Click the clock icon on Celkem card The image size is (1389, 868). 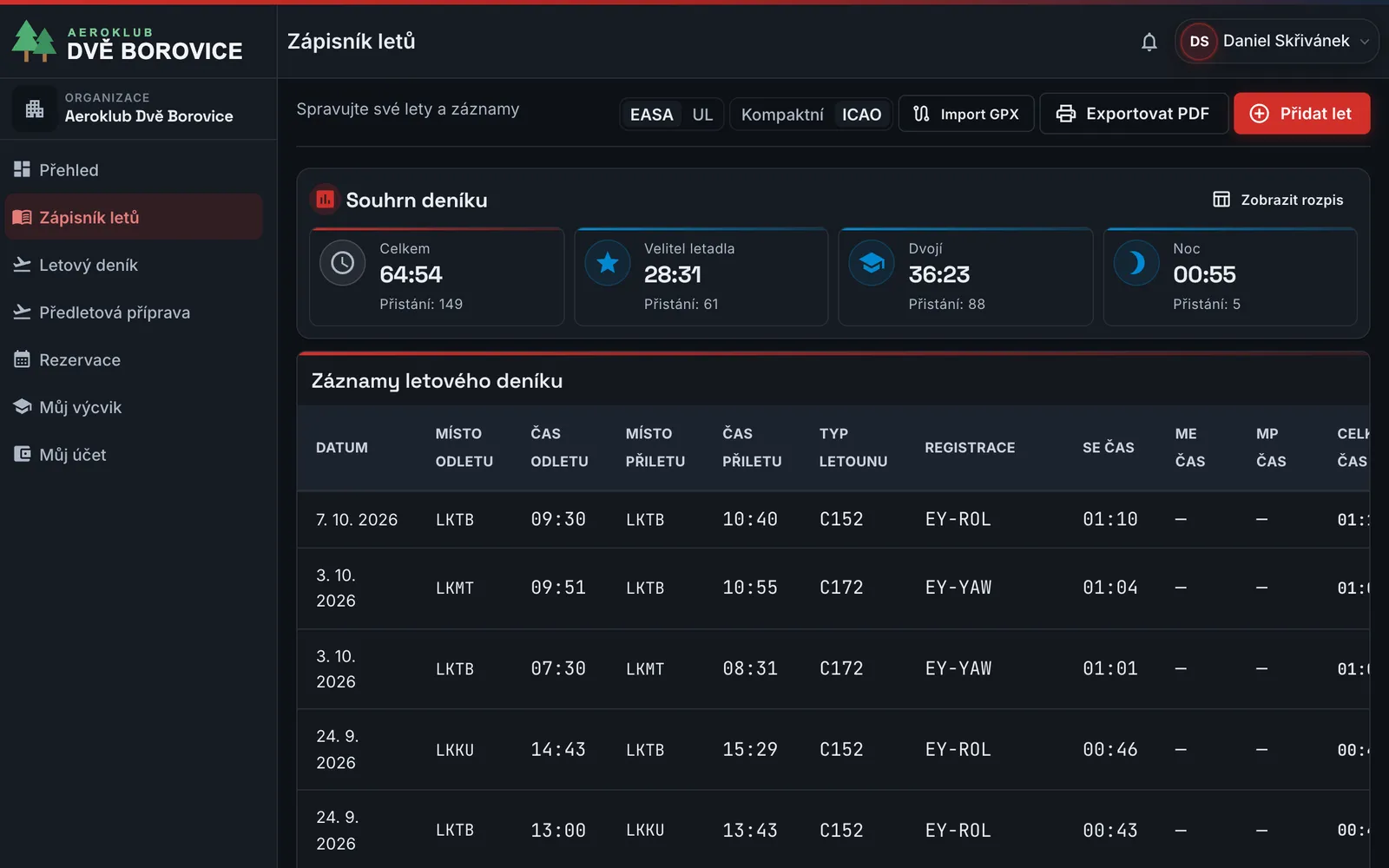coord(342,262)
